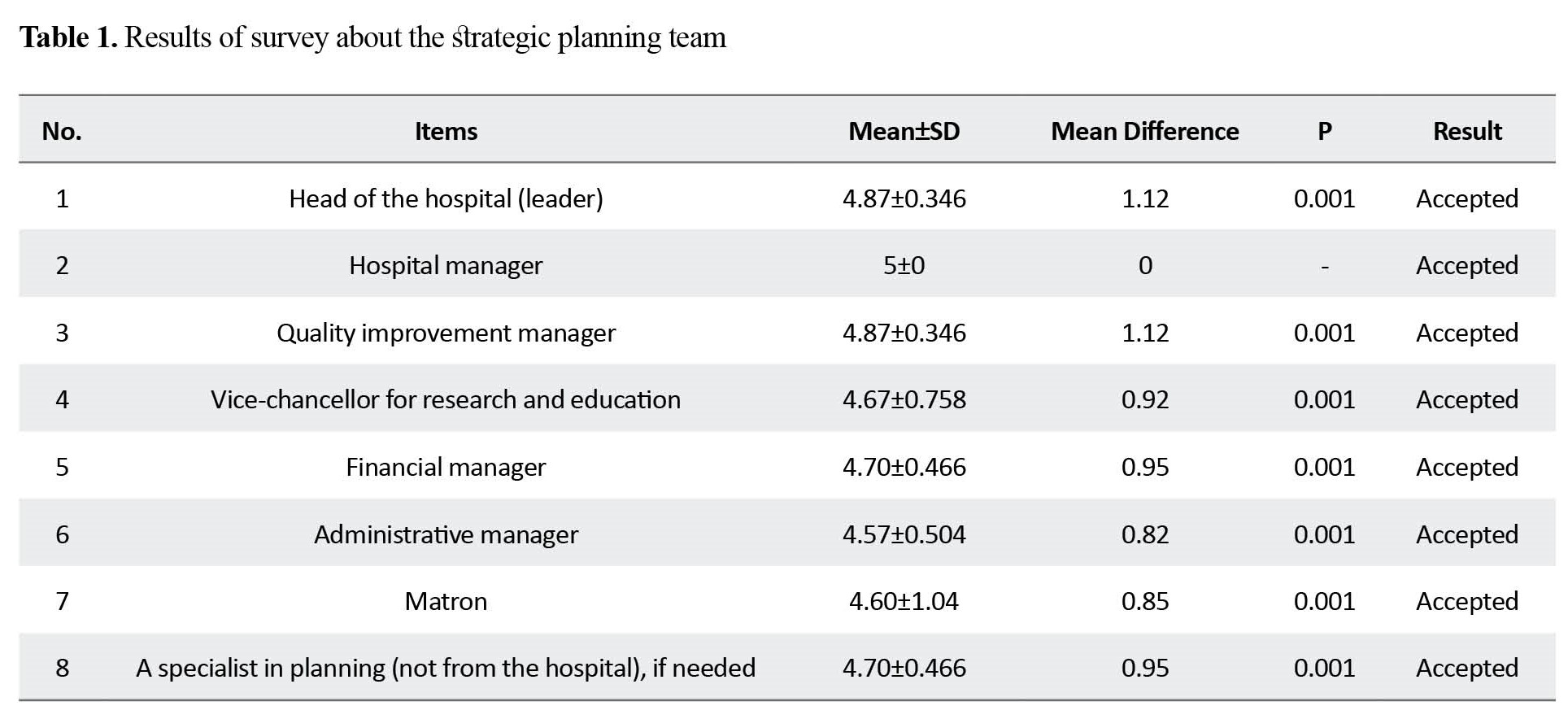The width and height of the screenshot is (1568, 719).
Task: Select the Result column header
Action: click(1467, 131)
